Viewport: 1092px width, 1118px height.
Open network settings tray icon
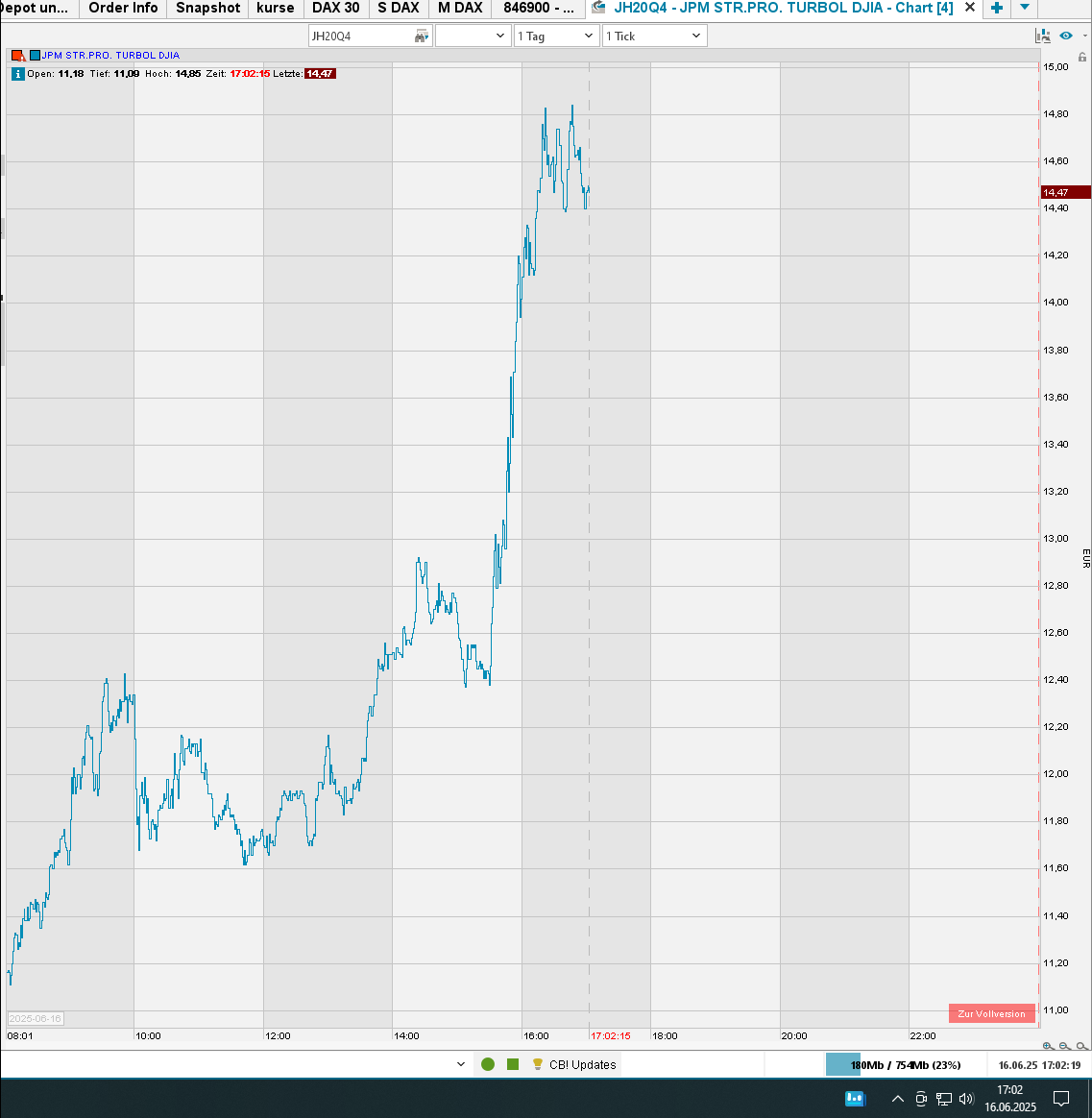[944, 1099]
